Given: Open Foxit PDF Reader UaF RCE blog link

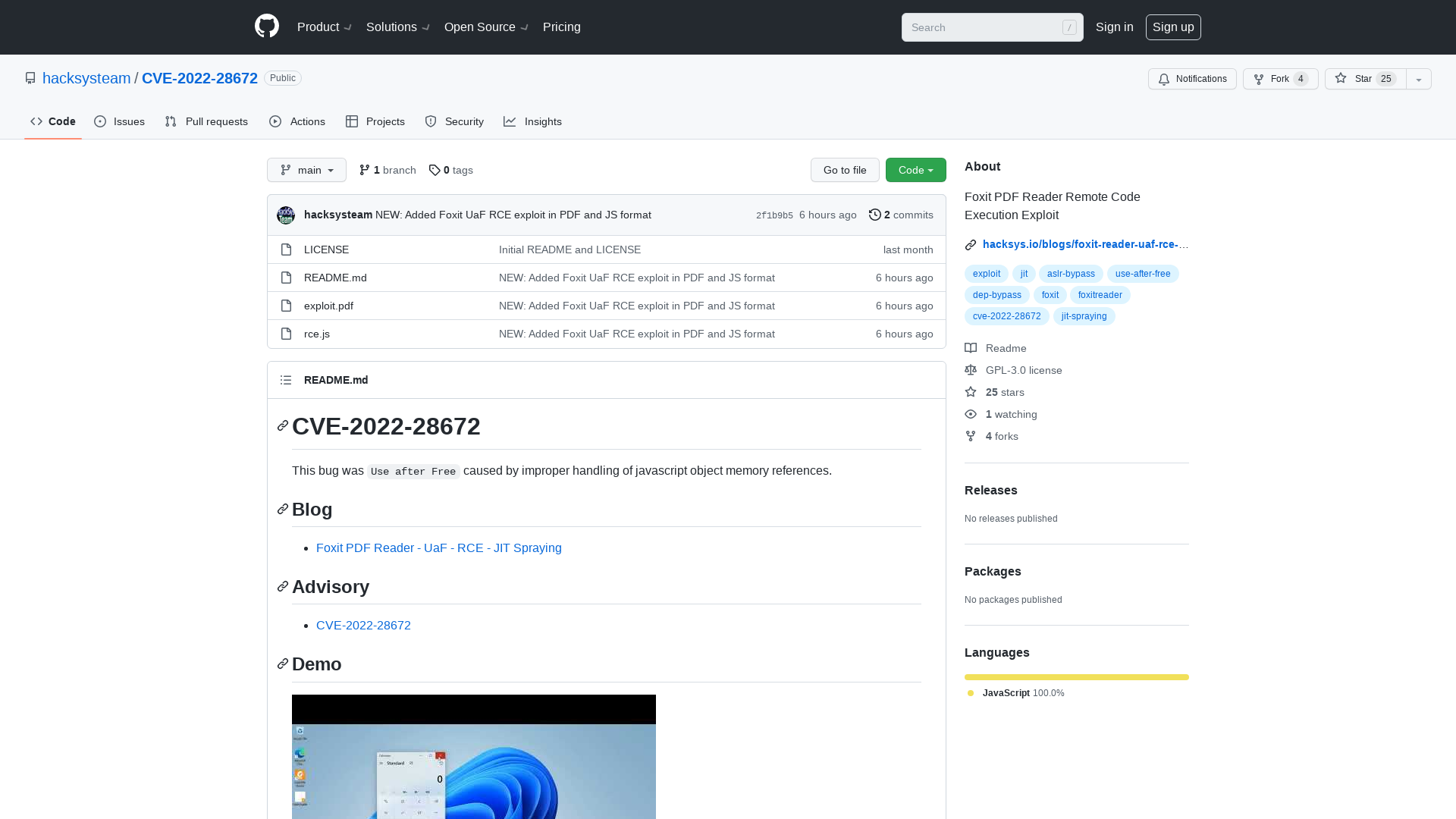Looking at the screenshot, I should 439,548.
